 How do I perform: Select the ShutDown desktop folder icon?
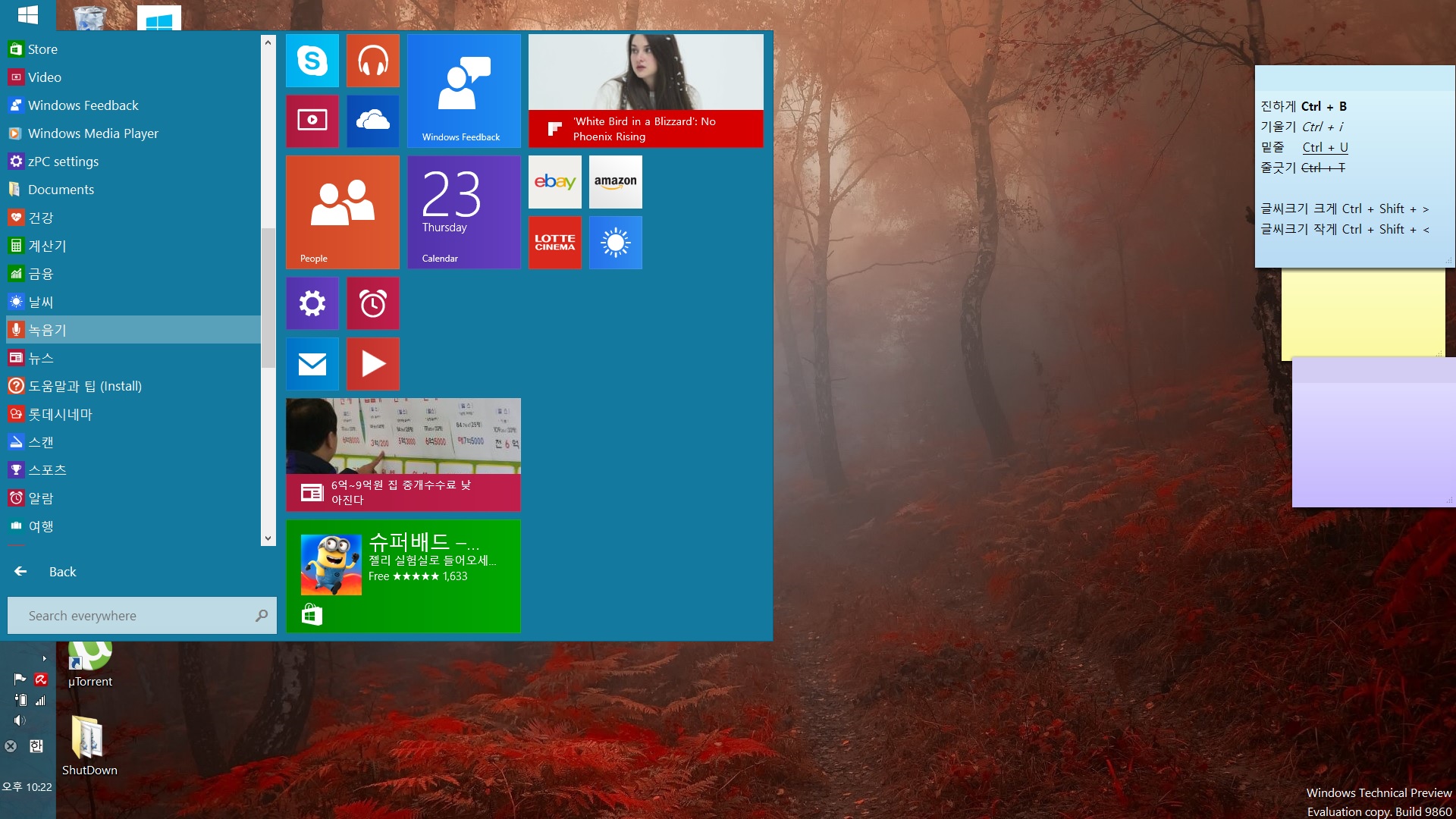[x=89, y=745]
